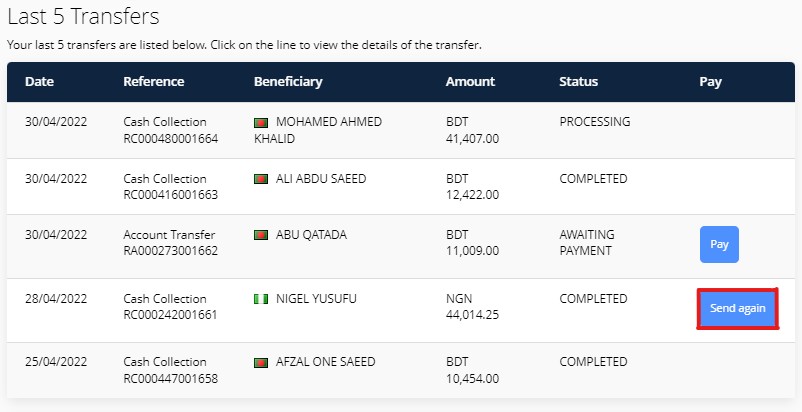Click Send again for NIGEL YUSUFU transfer
The image size is (802, 412).
[738, 308]
